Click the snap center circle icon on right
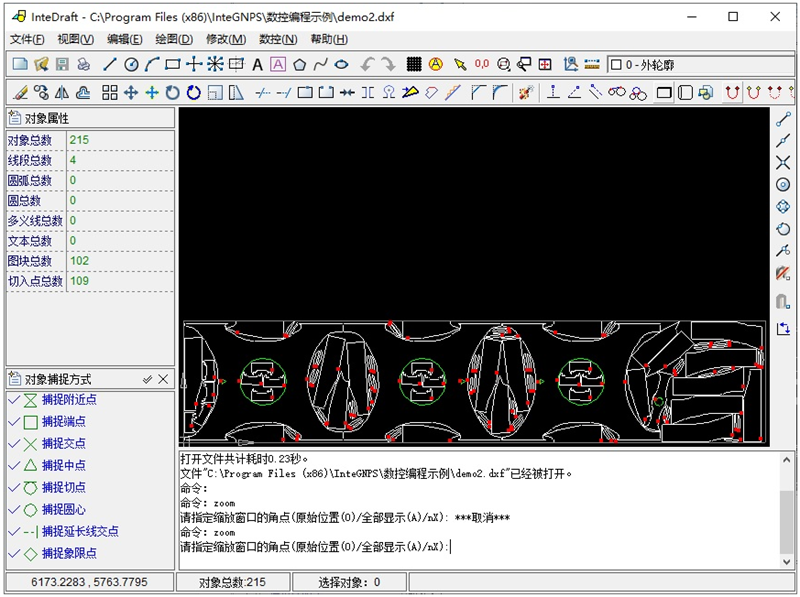This screenshot has height=597, width=800. 783,185
